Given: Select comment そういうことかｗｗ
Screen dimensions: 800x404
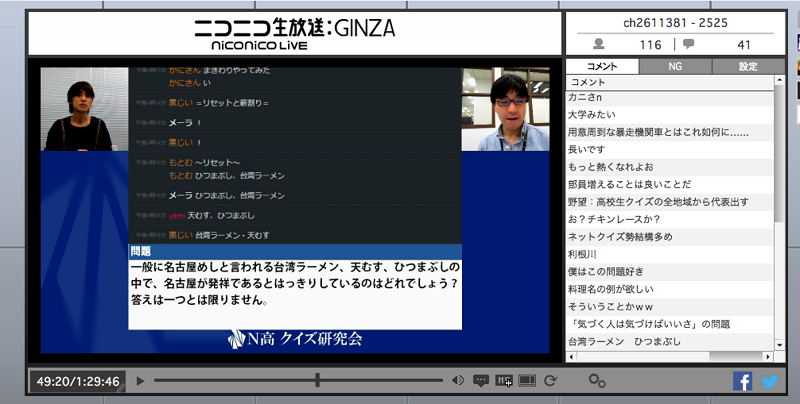Looking at the screenshot, I should pyautogui.click(x=670, y=307).
